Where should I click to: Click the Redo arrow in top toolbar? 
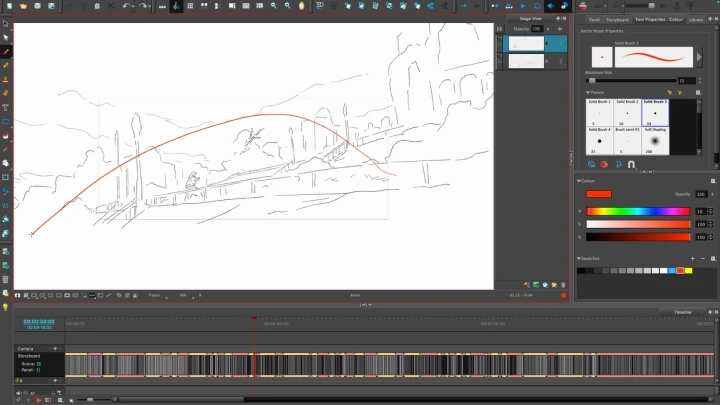(145, 6)
